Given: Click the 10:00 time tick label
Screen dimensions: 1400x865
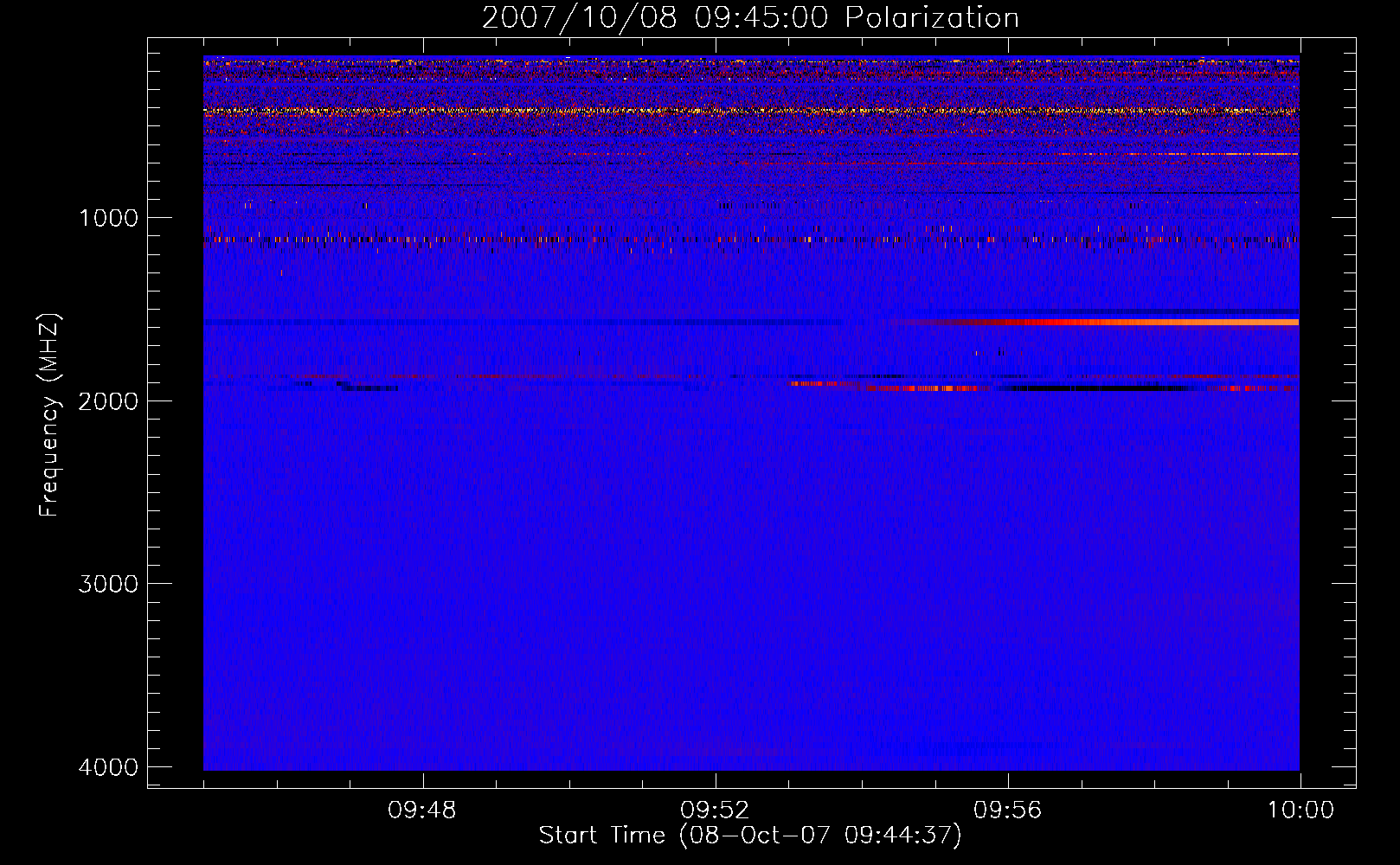Looking at the screenshot, I should click(1300, 811).
